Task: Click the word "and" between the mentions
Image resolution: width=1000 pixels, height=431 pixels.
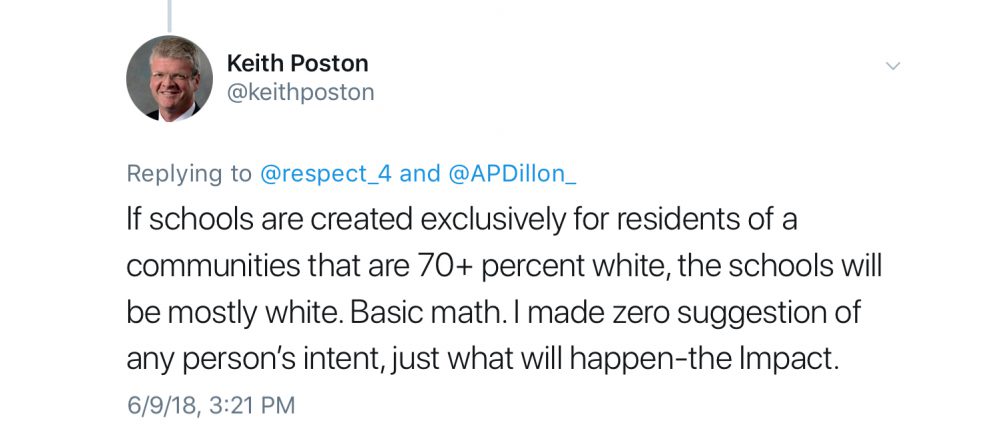Action: [420, 174]
